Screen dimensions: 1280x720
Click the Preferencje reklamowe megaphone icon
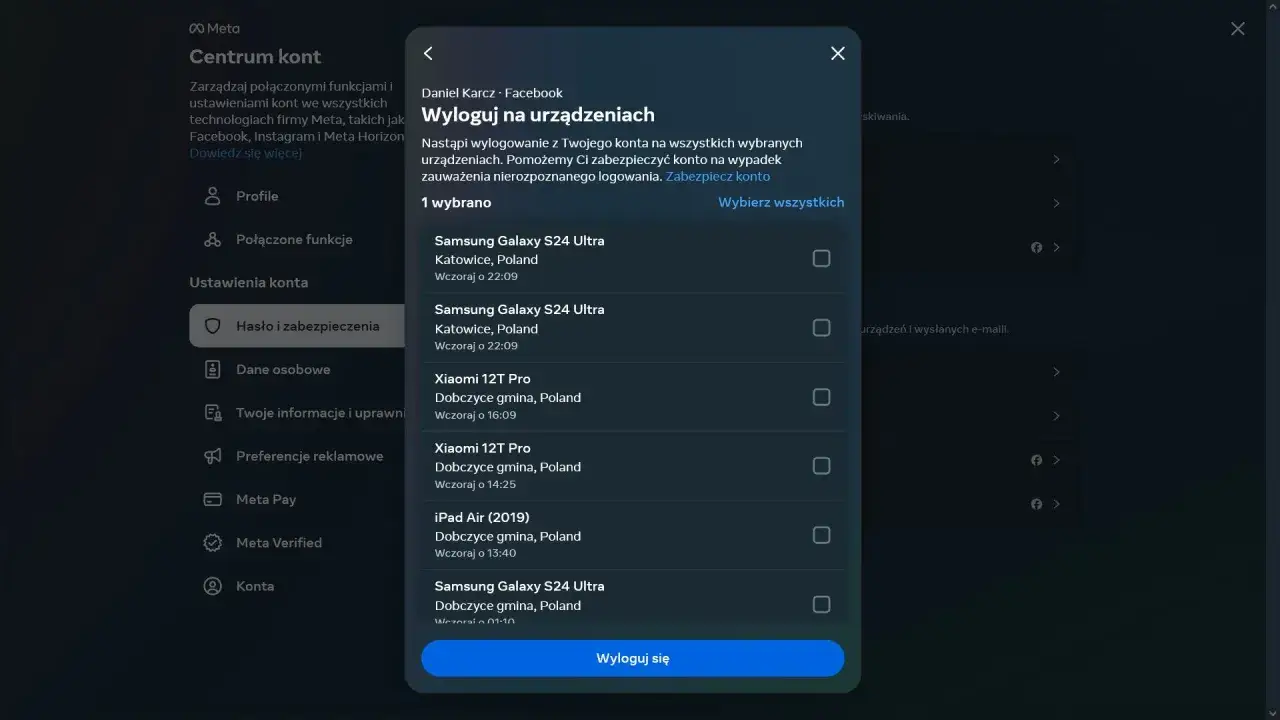pyautogui.click(x=213, y=455)
